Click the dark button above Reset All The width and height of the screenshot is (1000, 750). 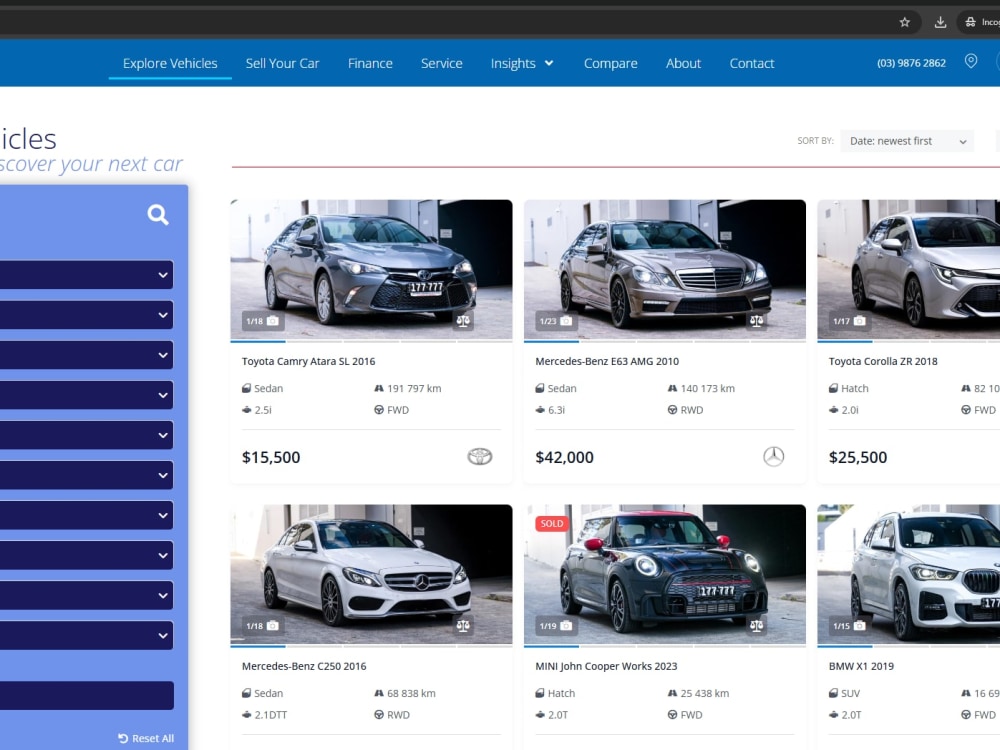87,695
